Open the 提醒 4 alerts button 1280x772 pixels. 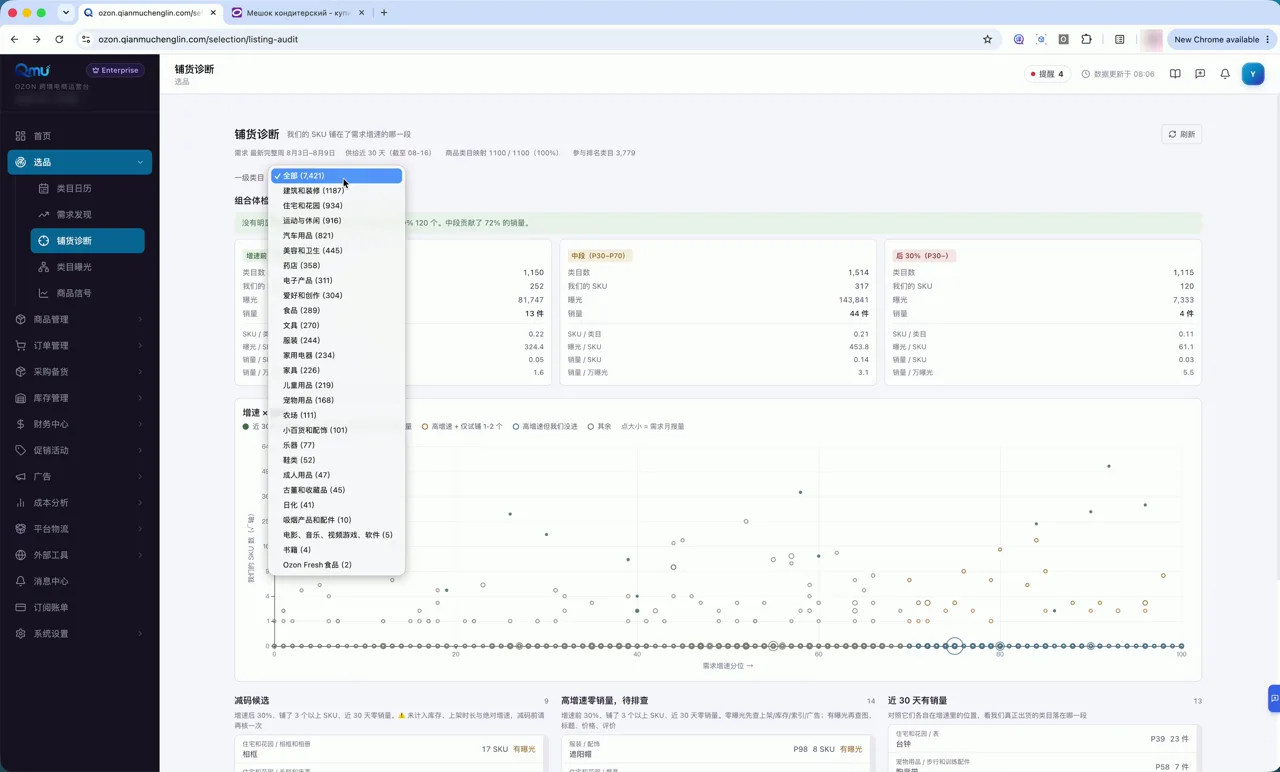[x=1047, y=74]
